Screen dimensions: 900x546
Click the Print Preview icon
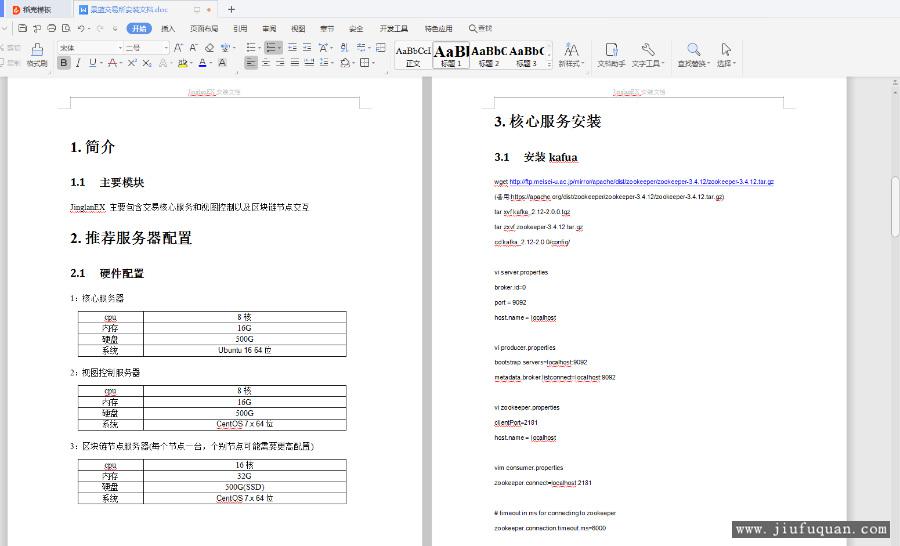tap(66, 28)
